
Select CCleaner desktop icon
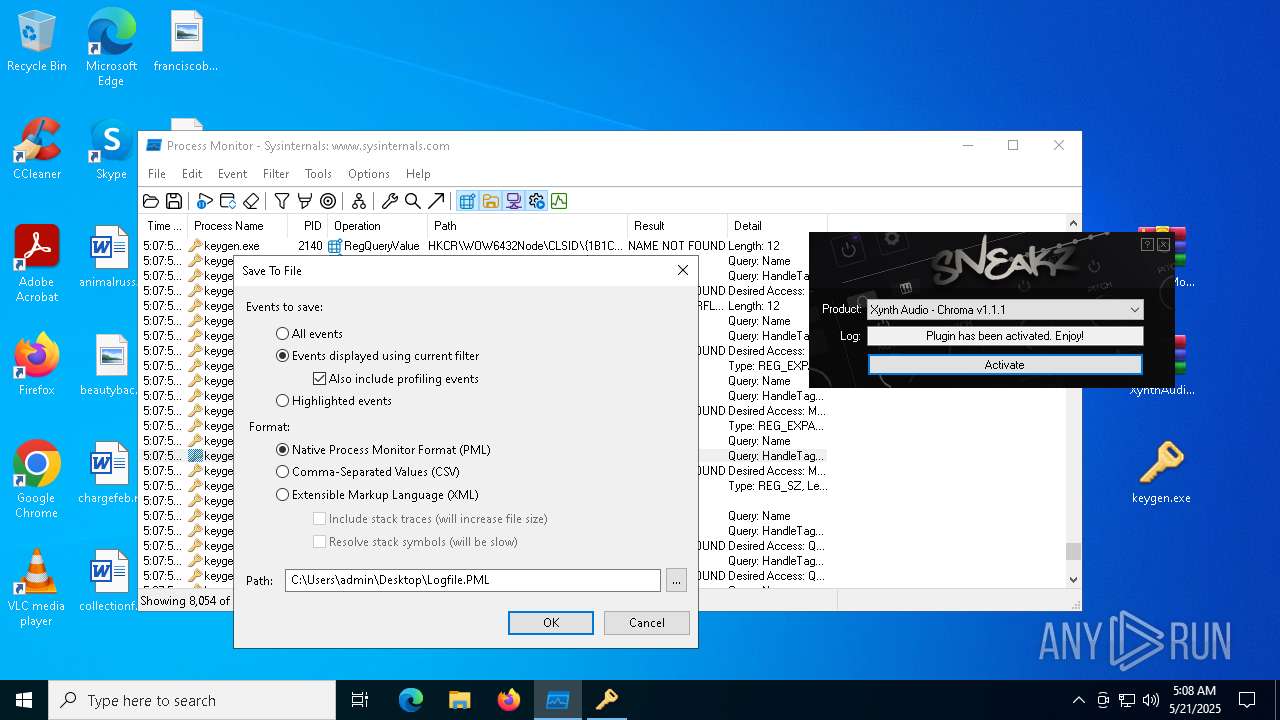click(x=37, y=150)
